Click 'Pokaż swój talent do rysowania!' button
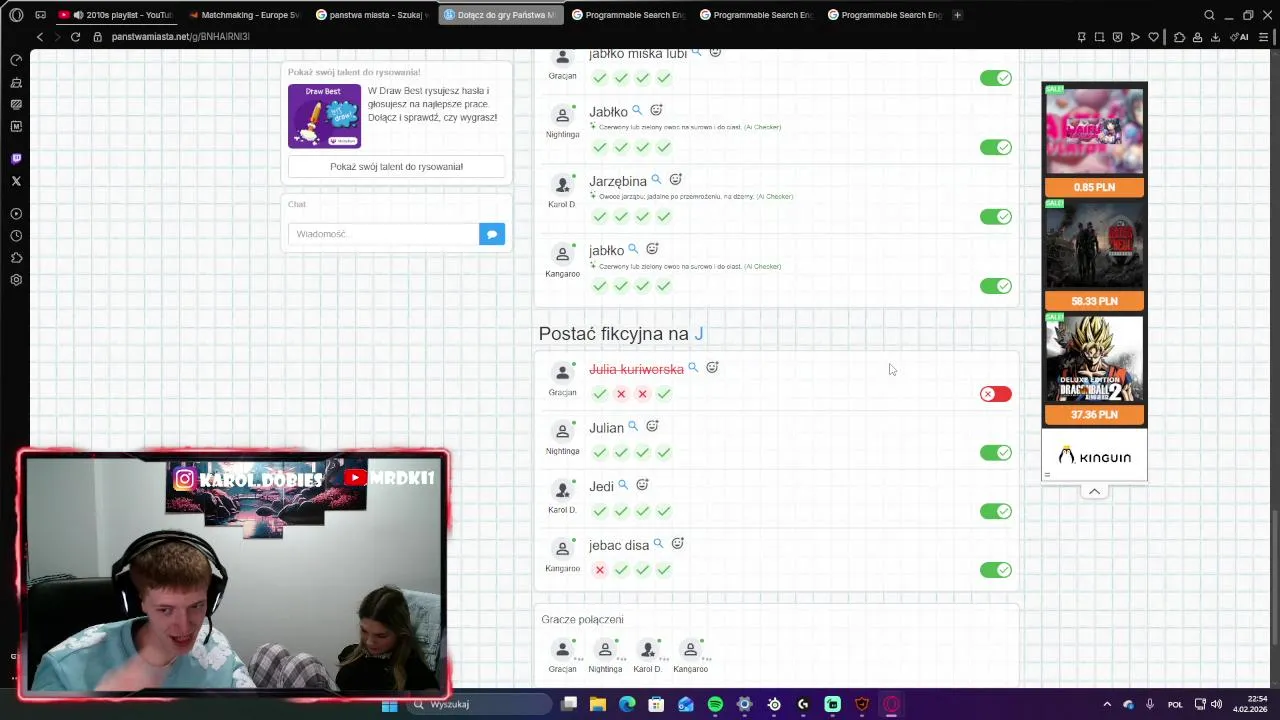Viewport: 1280px width, 720px height. coord(397,167)
